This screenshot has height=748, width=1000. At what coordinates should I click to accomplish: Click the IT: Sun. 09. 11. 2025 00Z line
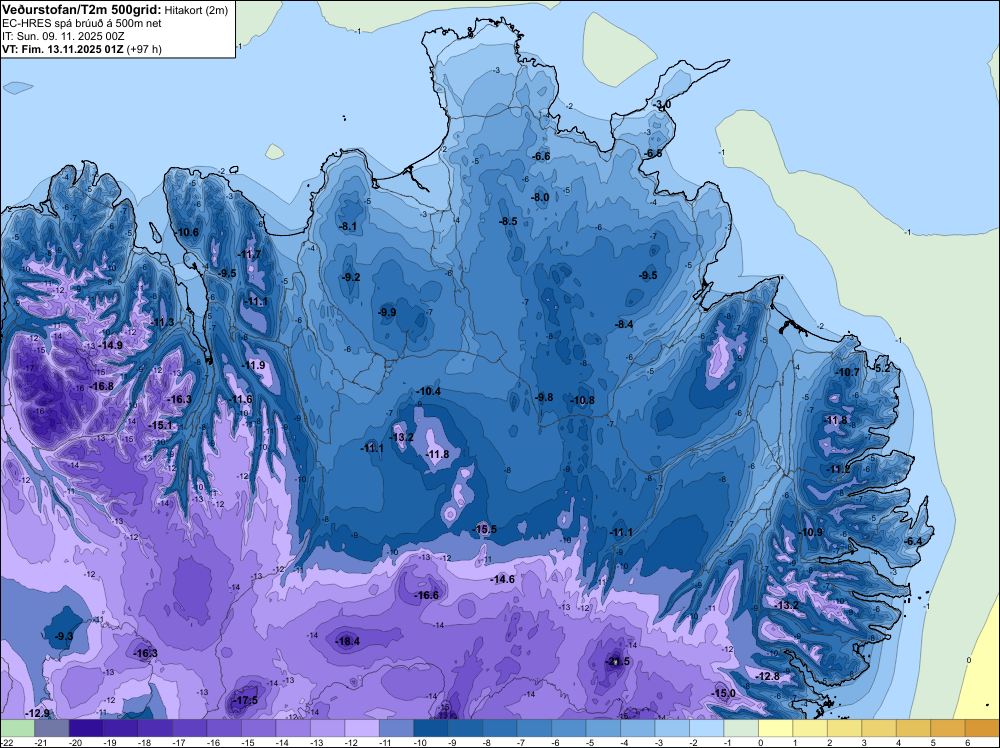(63, 36)
